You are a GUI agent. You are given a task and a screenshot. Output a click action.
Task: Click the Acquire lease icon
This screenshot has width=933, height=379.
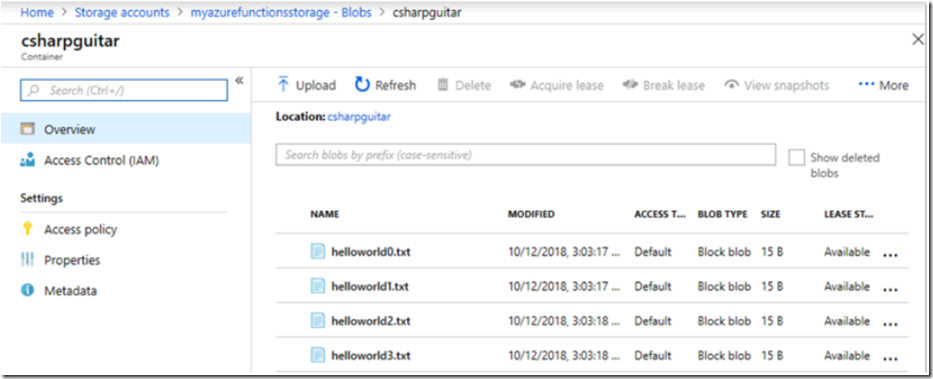(517, 85)
